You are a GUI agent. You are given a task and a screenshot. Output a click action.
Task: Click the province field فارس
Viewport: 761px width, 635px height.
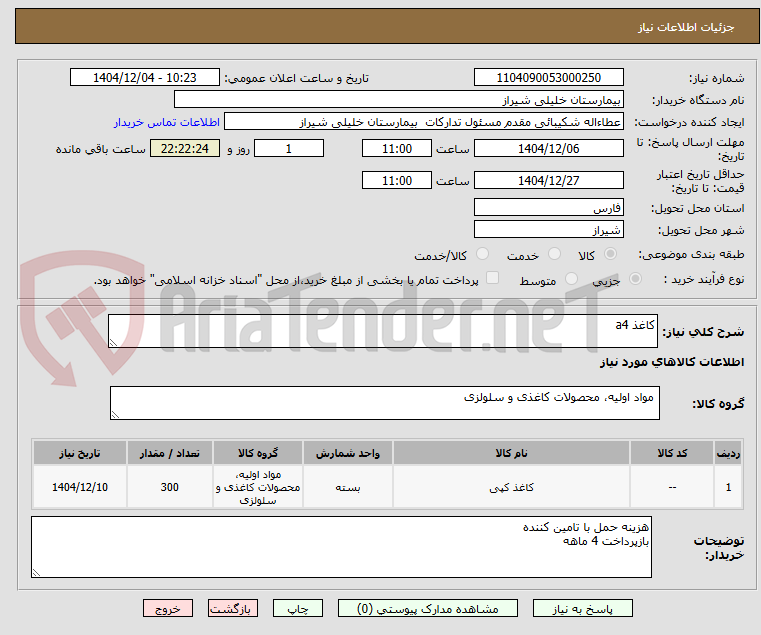[x=548, y=207]
